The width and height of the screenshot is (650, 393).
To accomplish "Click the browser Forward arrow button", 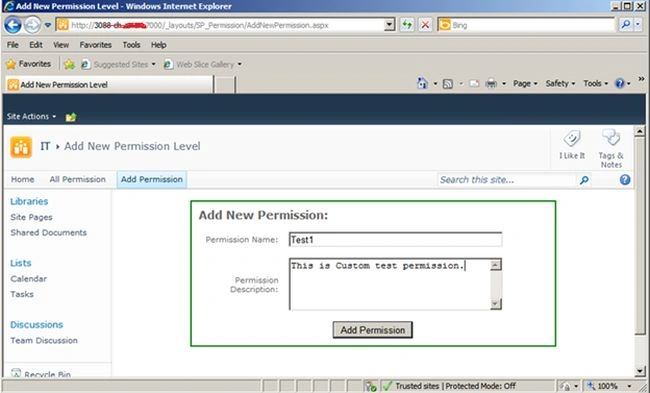I will click(32, 25).
